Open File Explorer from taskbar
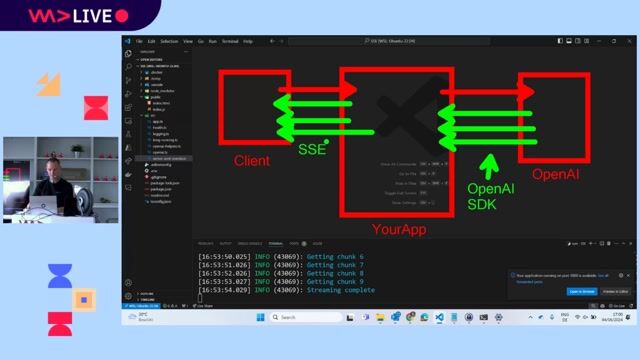 coord(380,317)
